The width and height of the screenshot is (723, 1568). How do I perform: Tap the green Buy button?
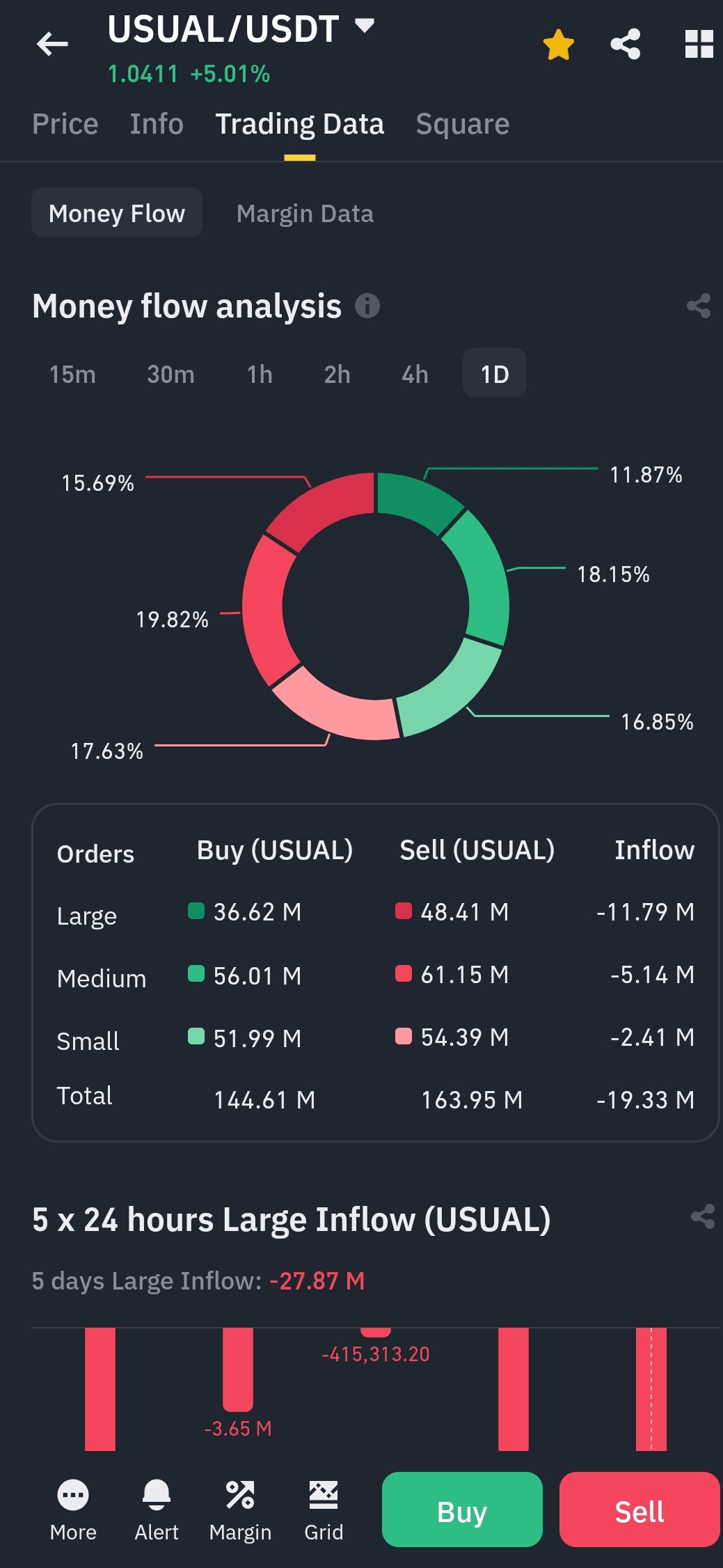(x=462, y=1510)
